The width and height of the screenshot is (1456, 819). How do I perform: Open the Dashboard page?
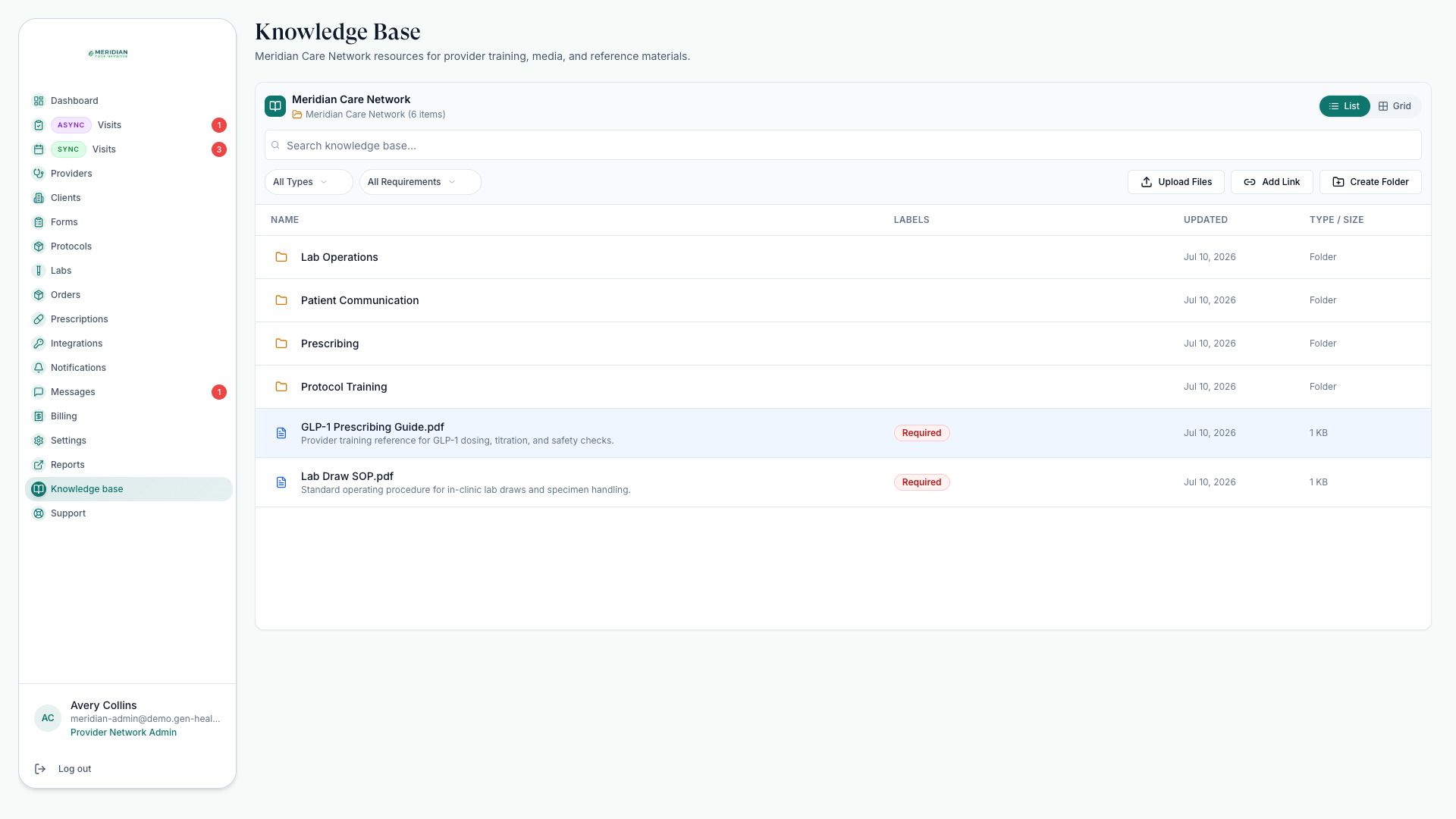pyautogui.click(x=129, y=101)
